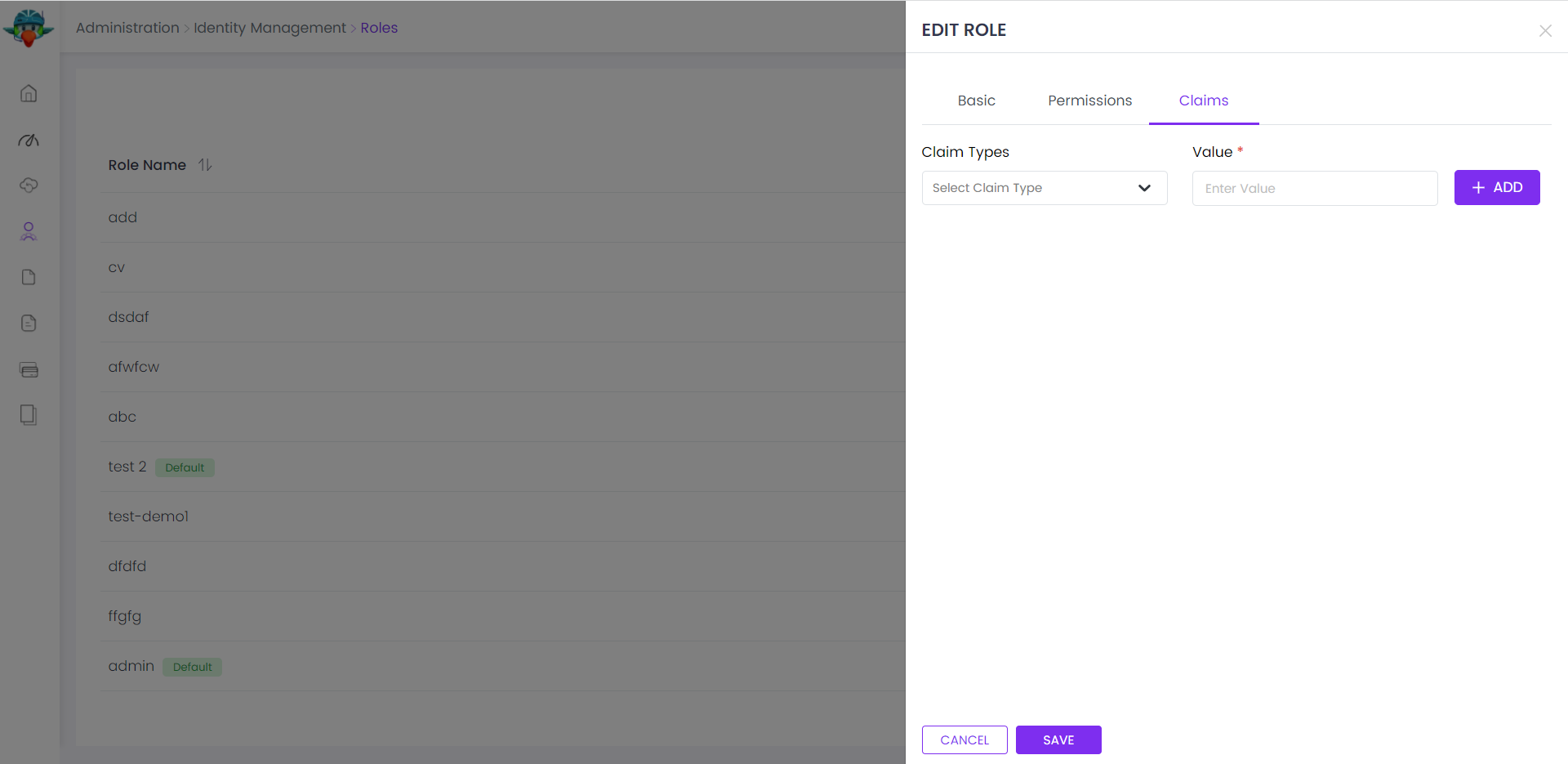Click Administration in the breadcrumb

(x=127, y=28)
